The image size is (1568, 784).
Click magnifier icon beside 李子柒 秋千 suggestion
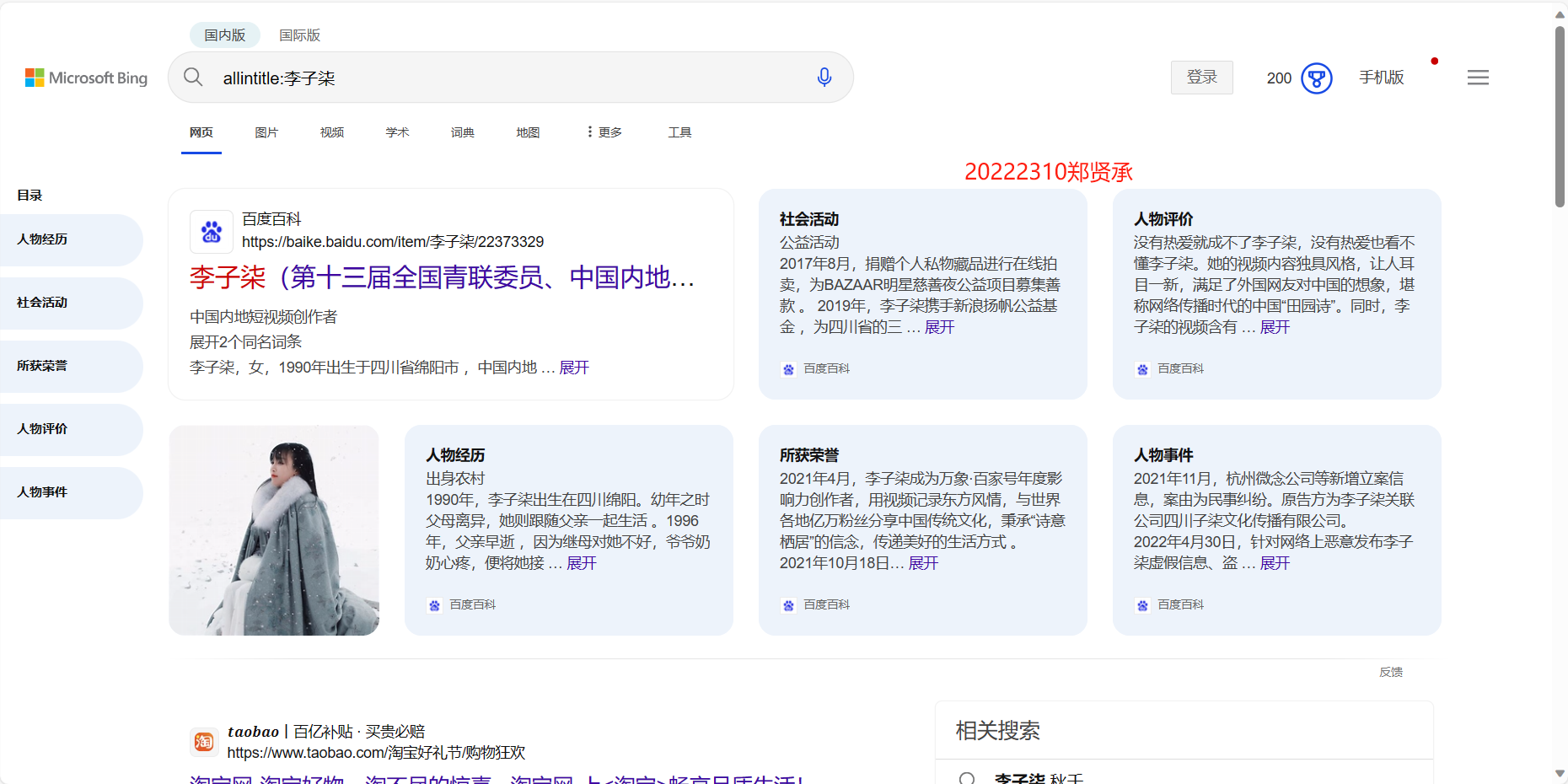pyautogui.click(x=967, y=778)
